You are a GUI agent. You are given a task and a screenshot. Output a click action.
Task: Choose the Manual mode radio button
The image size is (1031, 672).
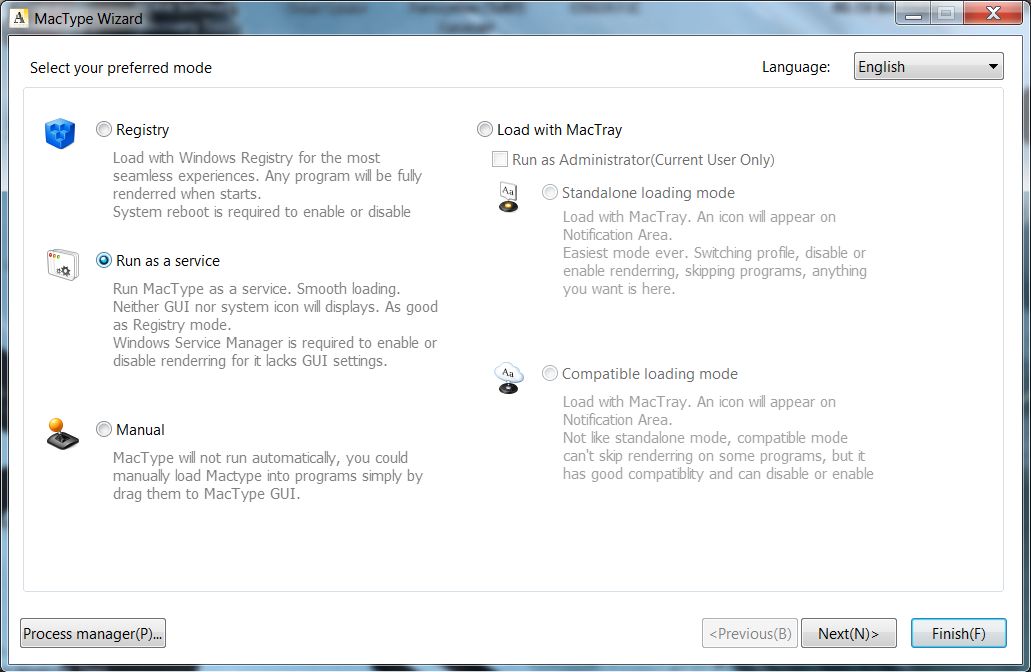(x=104, y=429)
